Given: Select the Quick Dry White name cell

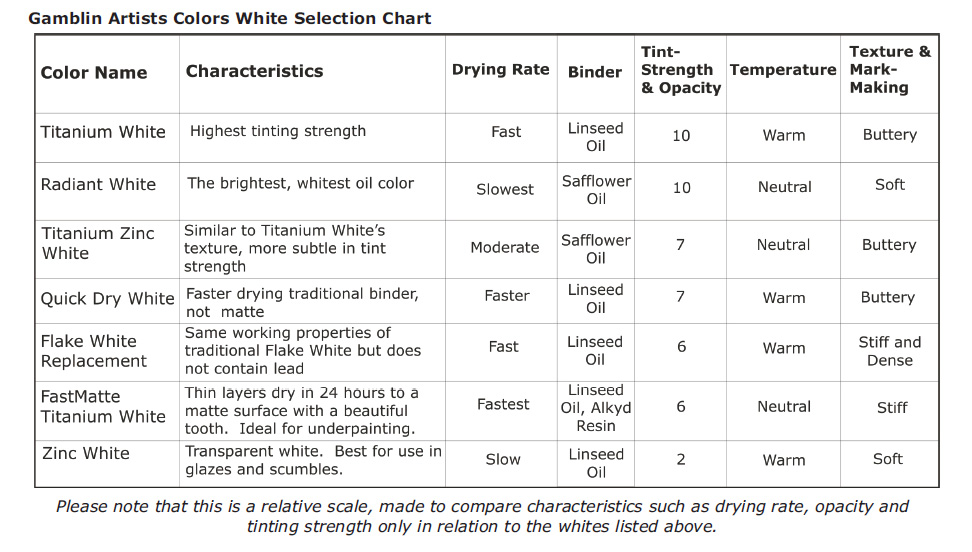Looking at the screenshot, I should [107, 298].
